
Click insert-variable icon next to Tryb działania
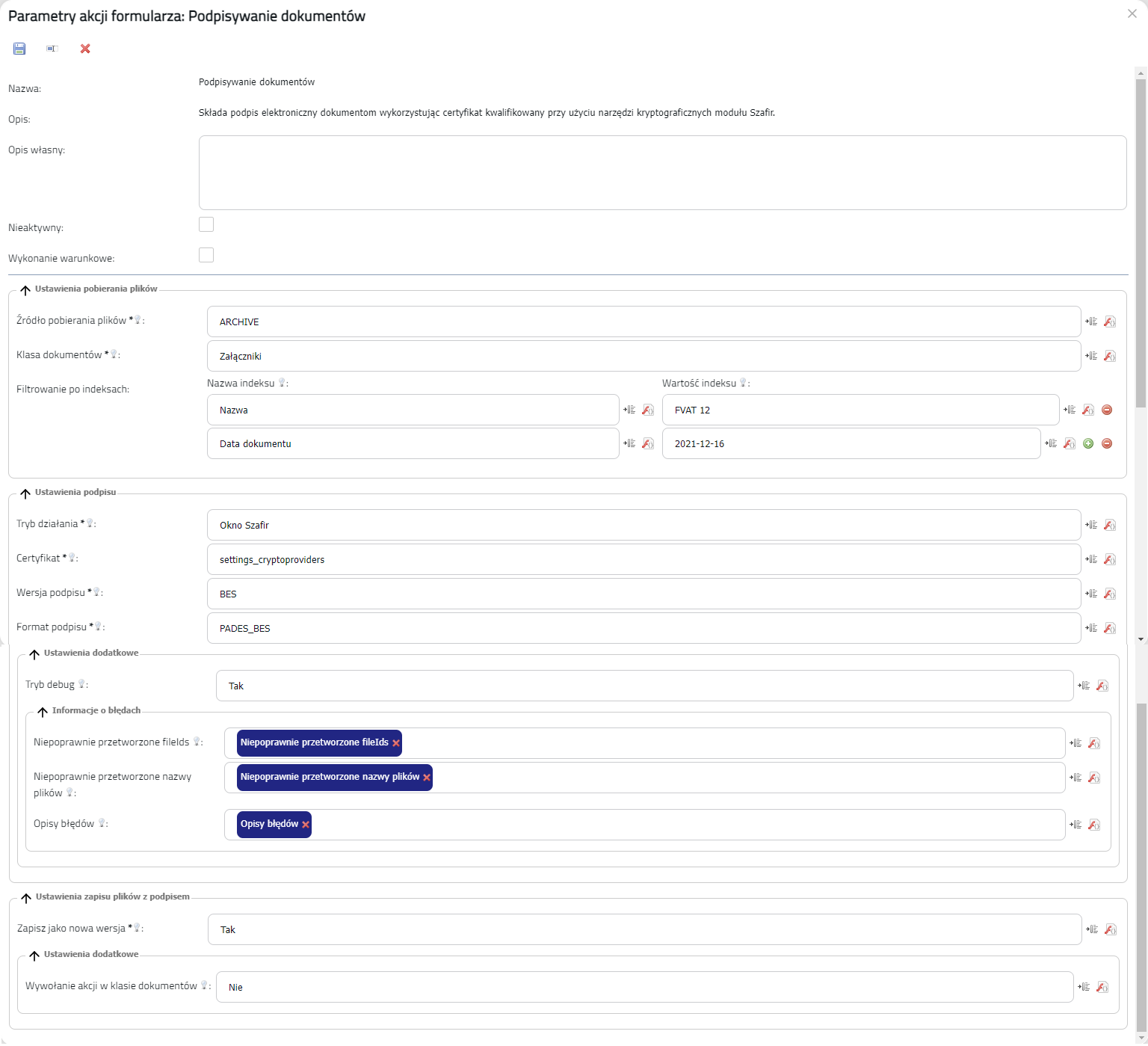[x=1092, y=526]
